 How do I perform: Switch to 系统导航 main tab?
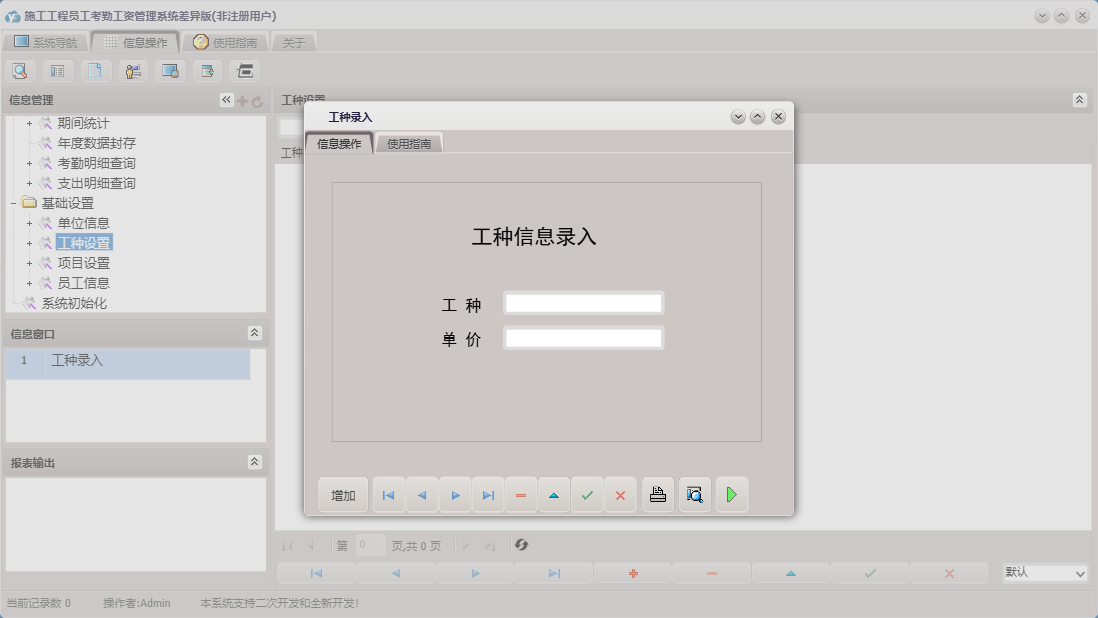46,42
